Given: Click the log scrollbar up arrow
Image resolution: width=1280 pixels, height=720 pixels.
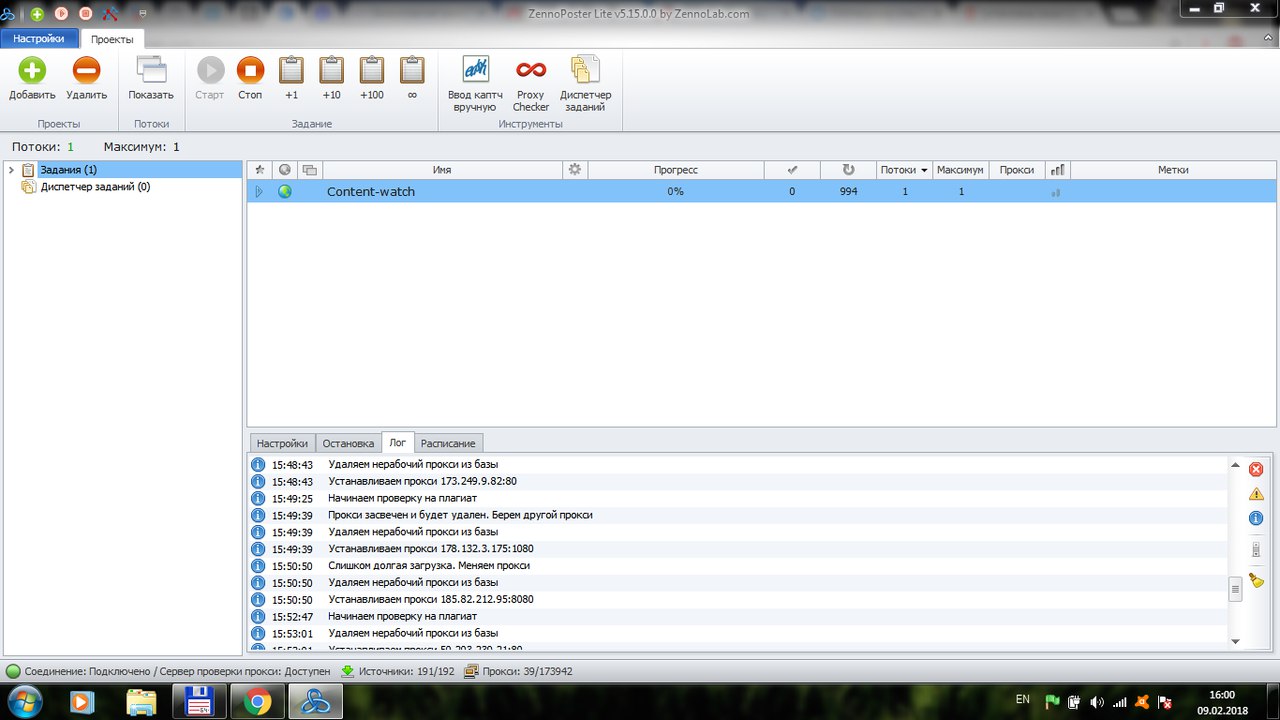Looking at the screenshot, I should 1235,466.
